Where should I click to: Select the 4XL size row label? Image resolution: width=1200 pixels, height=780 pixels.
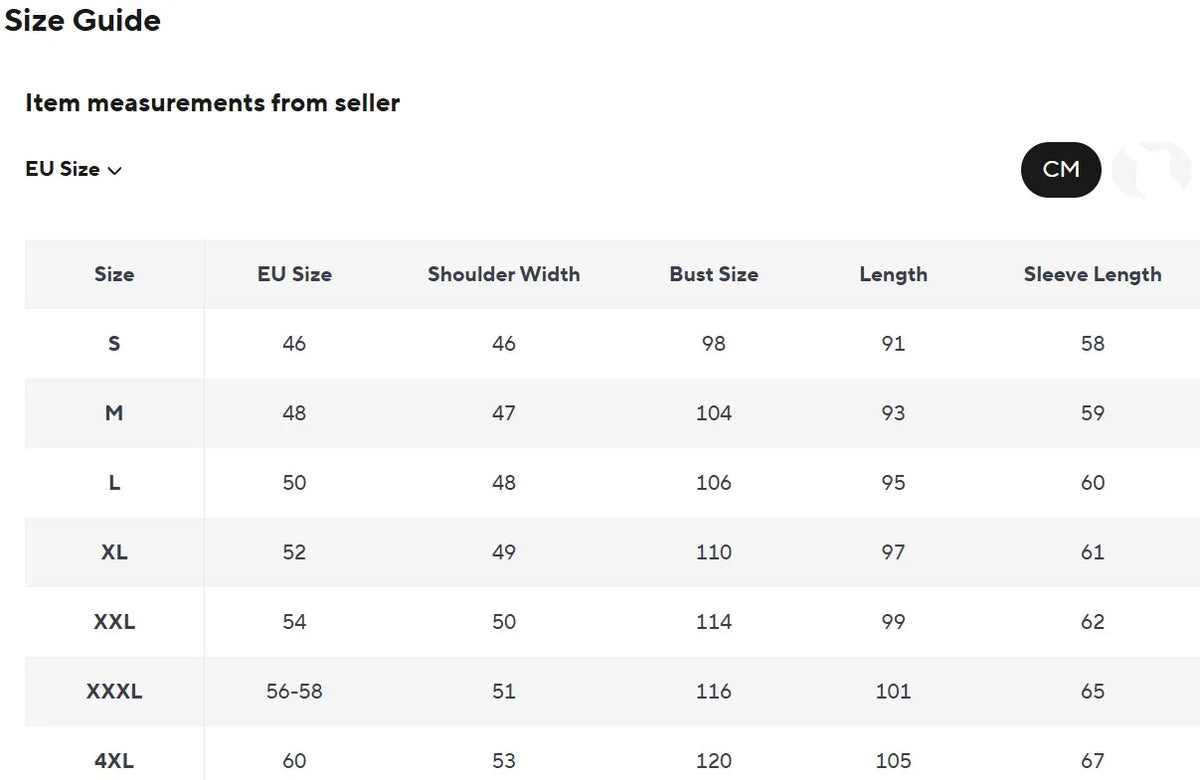pyautogui.click(x=114, y=761)
